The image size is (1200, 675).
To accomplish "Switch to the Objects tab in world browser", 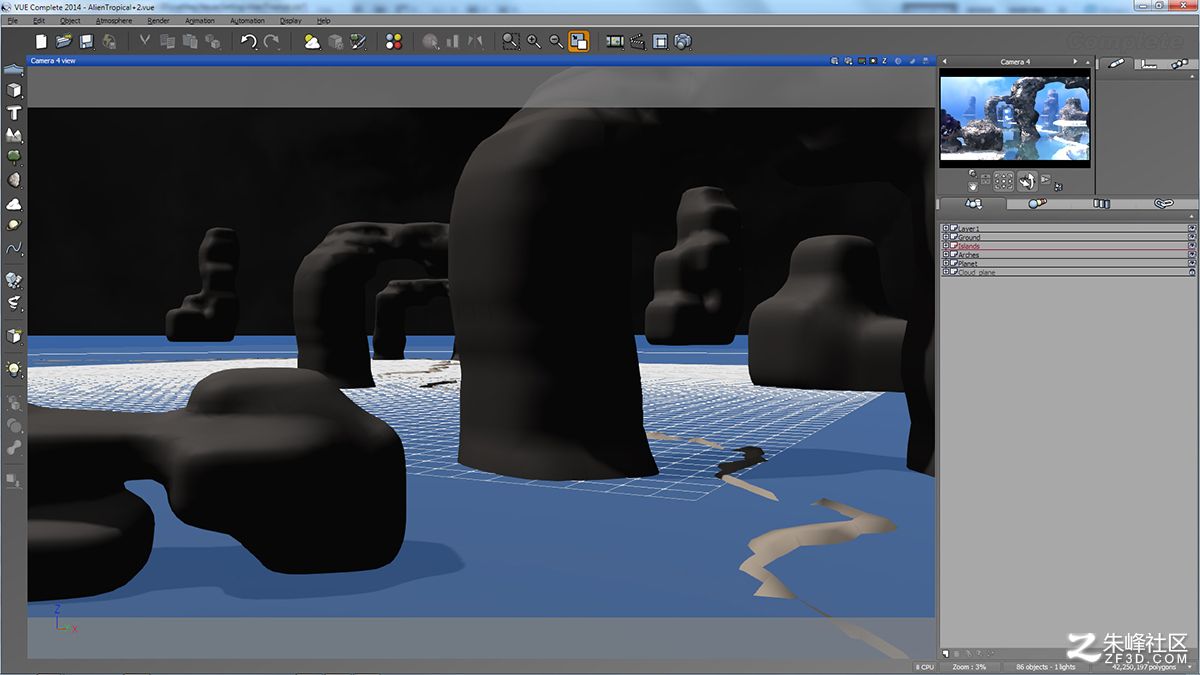I will click(x=972, y=204).
